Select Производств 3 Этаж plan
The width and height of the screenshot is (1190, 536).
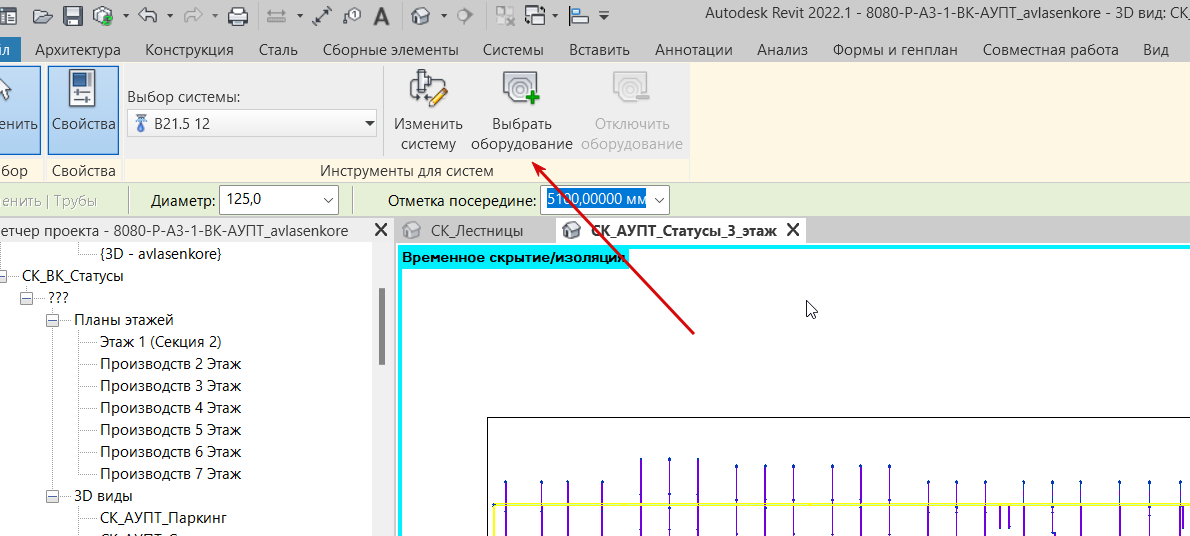[x=171, y=386]
